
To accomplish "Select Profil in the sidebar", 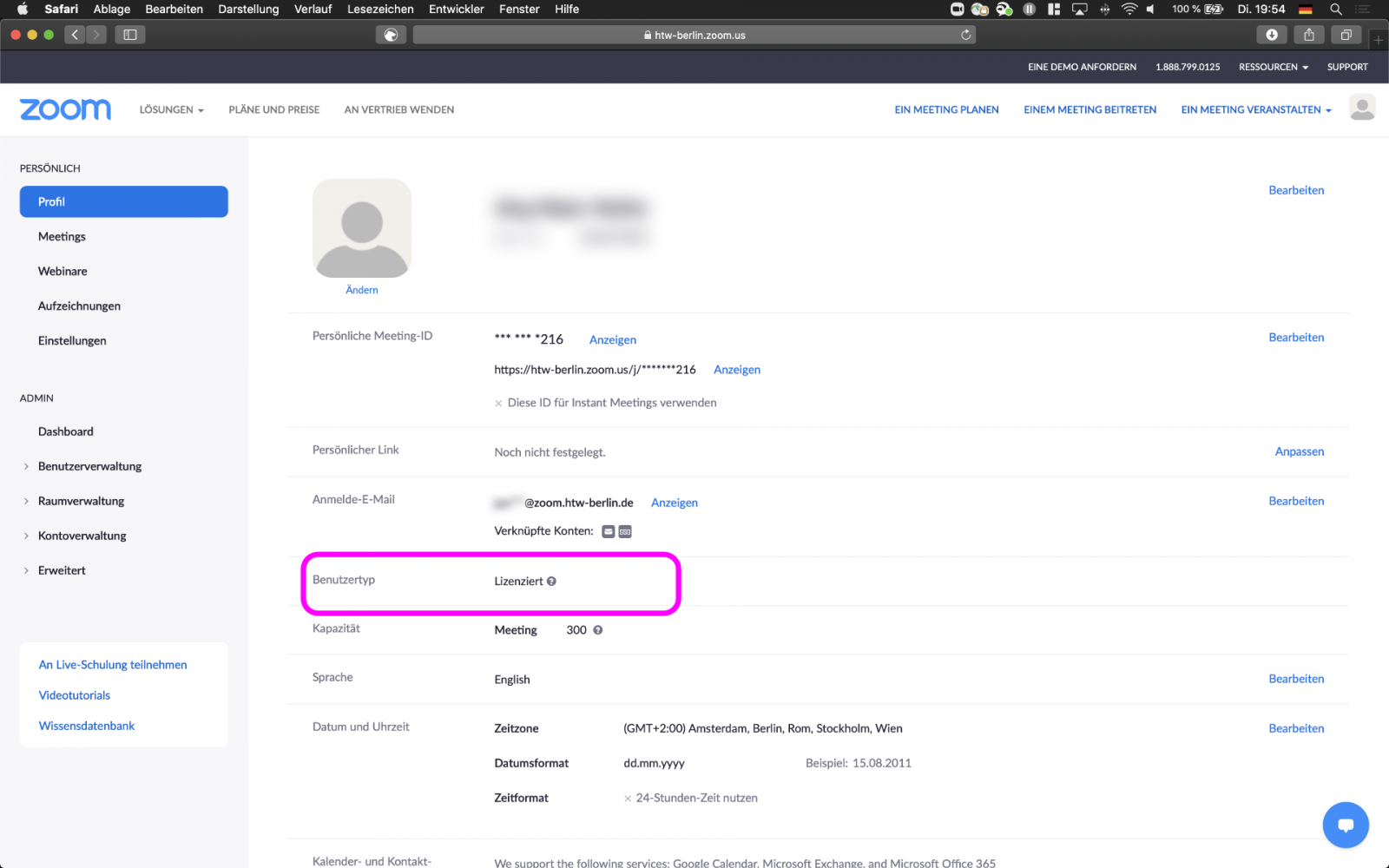I will [x=123, y=201].
